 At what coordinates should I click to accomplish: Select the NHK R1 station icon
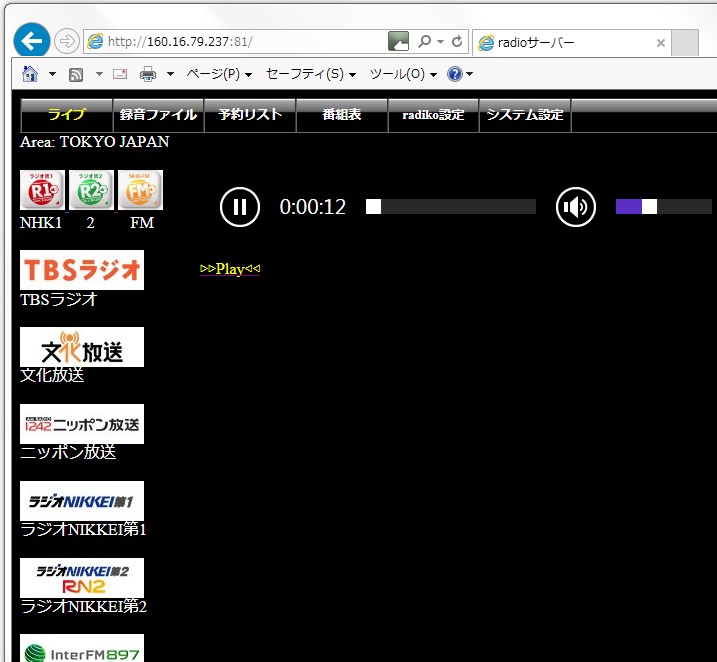(43, 190)
